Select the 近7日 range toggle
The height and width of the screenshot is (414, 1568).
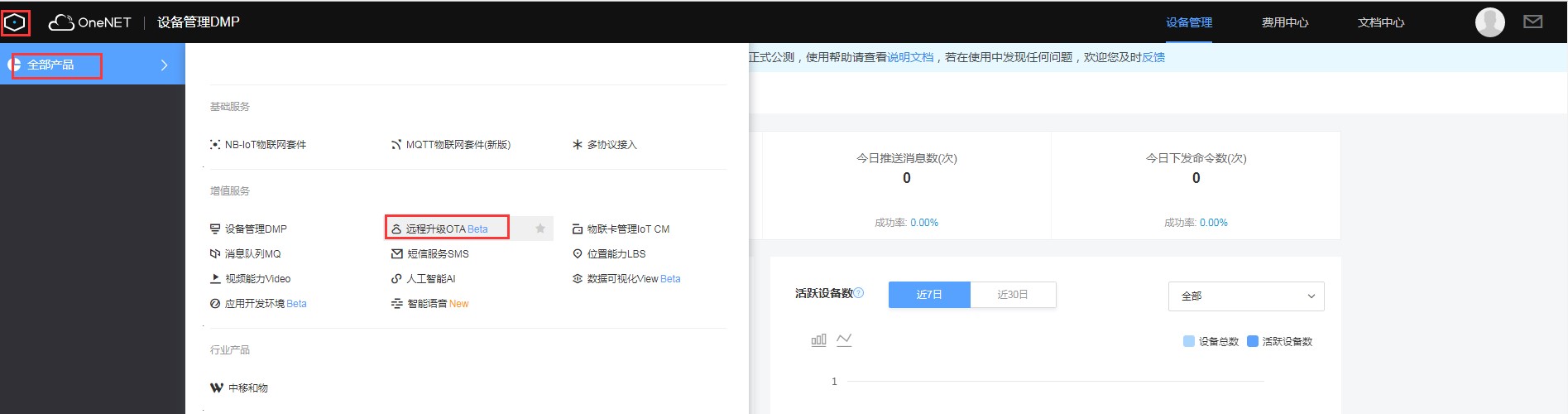click(929, 295)
